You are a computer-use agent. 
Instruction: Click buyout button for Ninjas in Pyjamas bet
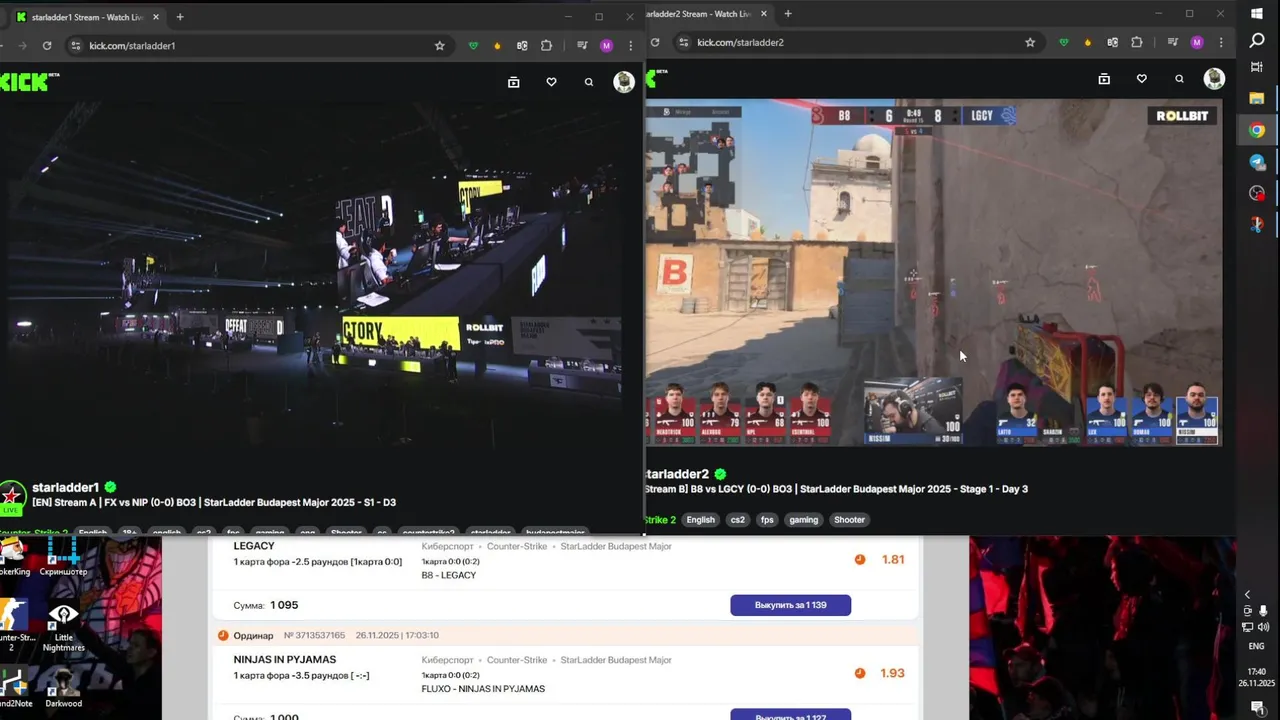[x=790, y=715]
